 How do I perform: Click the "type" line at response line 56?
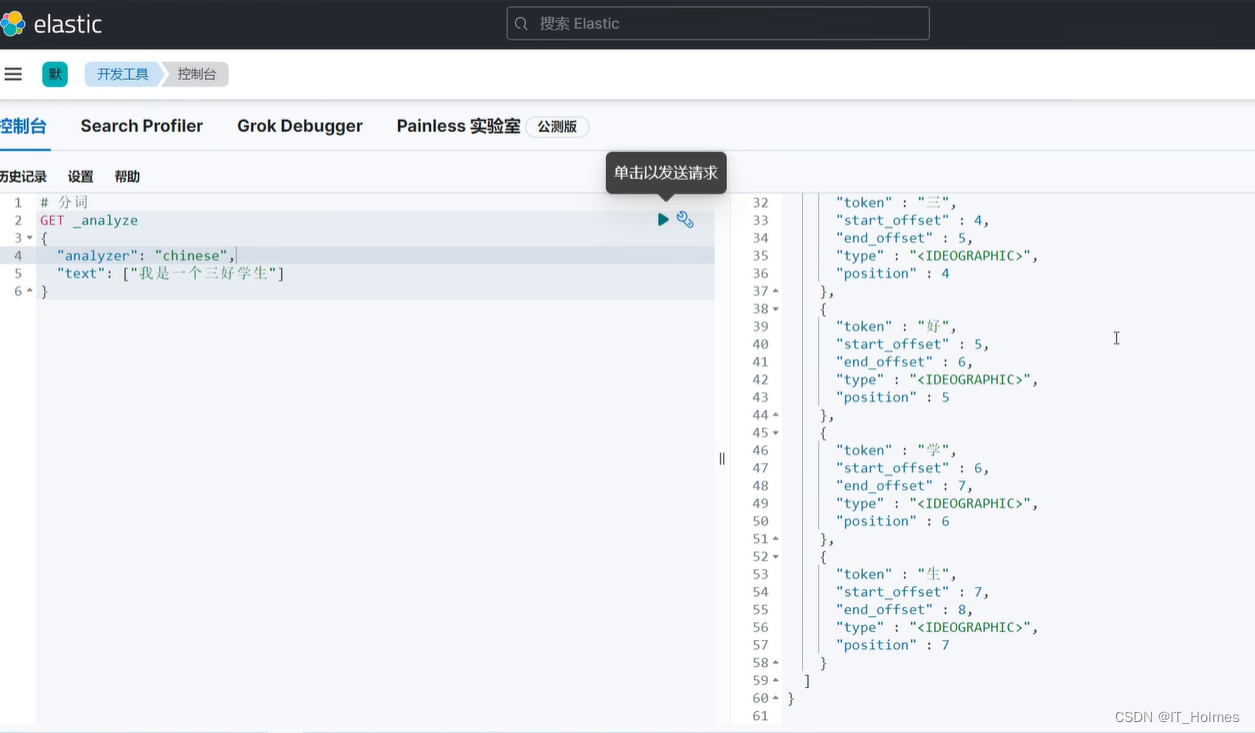tap(937, 628)
